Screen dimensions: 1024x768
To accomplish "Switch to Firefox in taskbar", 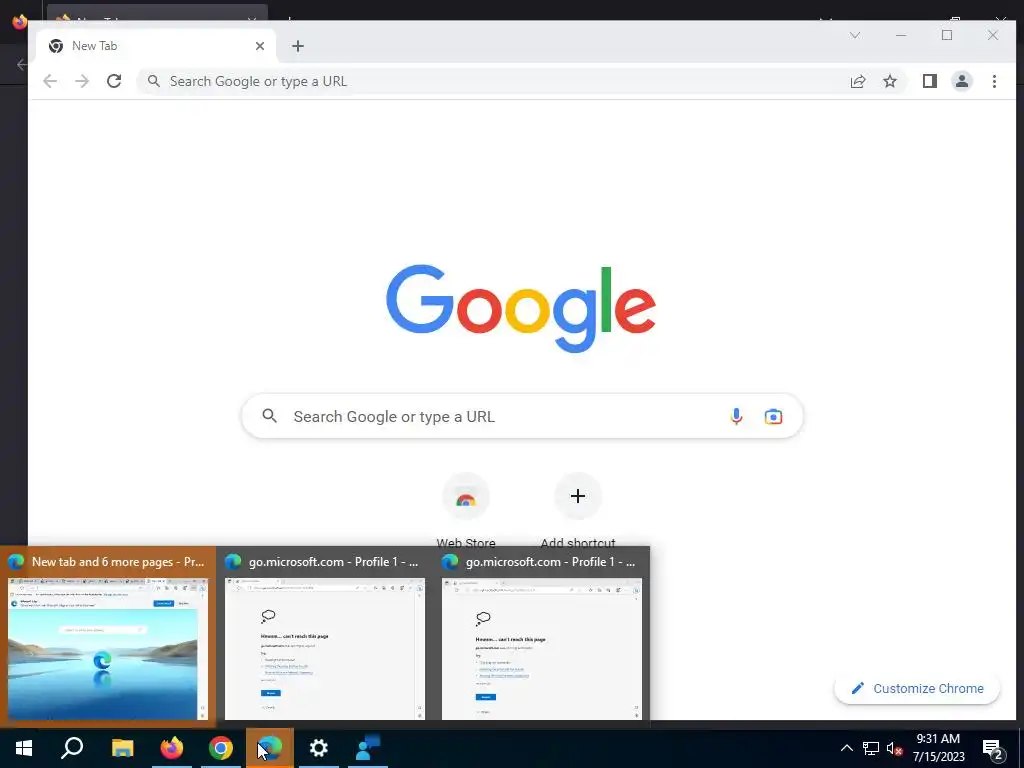I will [x=172, y=748].
